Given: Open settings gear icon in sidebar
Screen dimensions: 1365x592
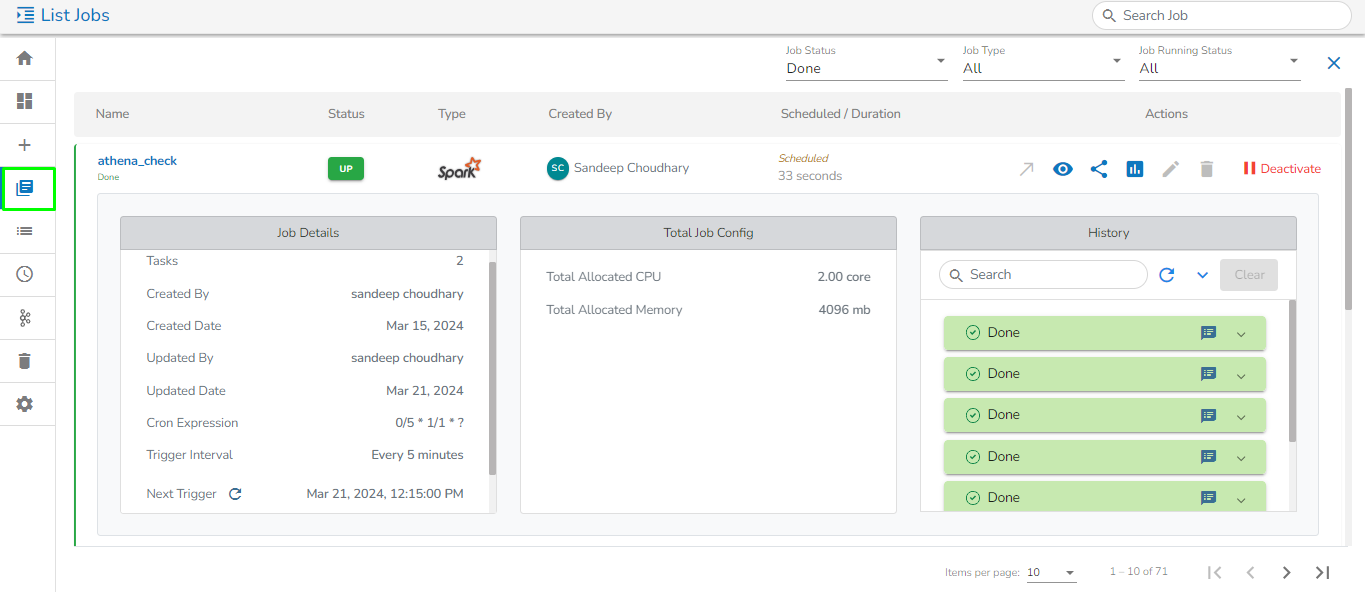Looking at the screenshot, I should coord(25,404).
